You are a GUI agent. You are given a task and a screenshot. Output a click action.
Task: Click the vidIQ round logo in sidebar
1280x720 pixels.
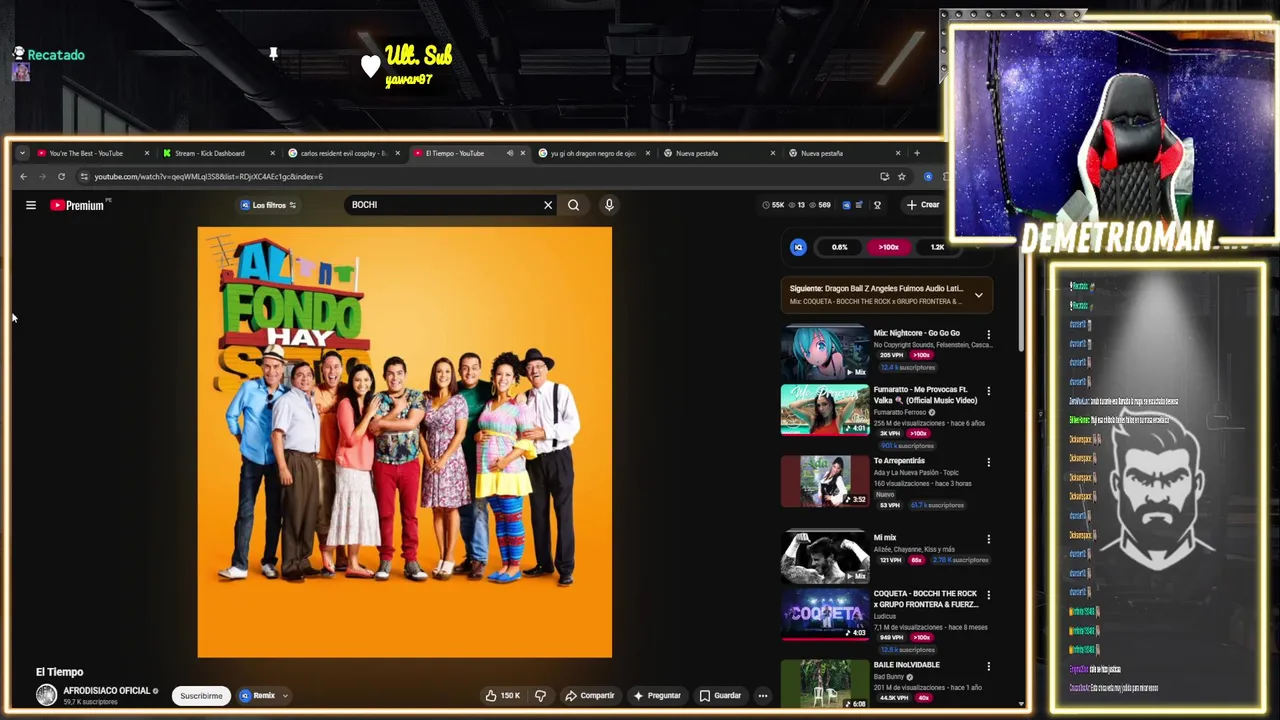point(798,247)
